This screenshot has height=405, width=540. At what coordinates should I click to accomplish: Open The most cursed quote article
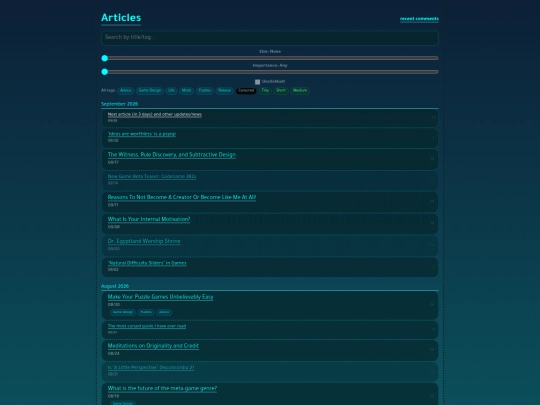click(147, 326)
